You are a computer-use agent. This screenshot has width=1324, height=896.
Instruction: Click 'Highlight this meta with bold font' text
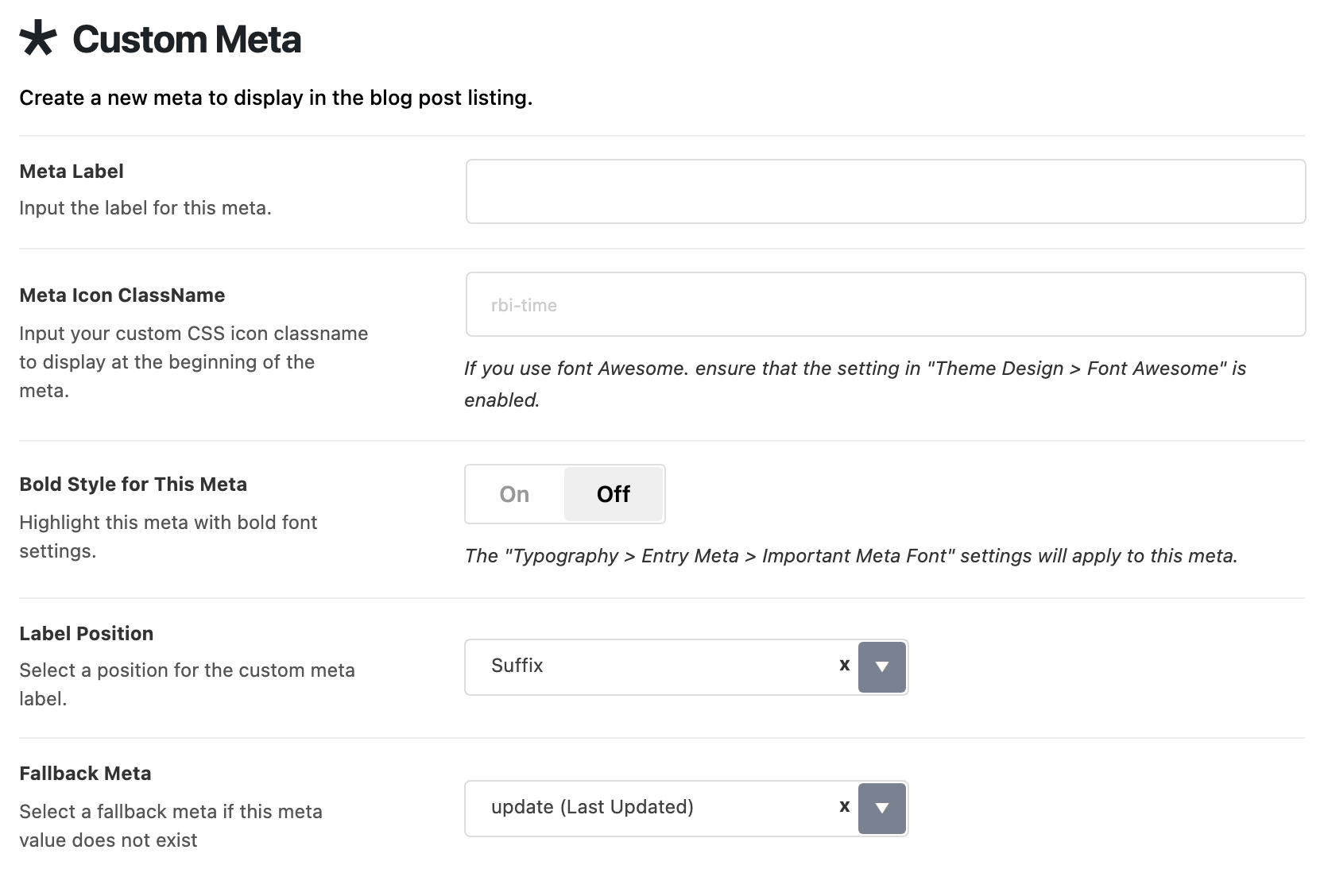(168, 537)
